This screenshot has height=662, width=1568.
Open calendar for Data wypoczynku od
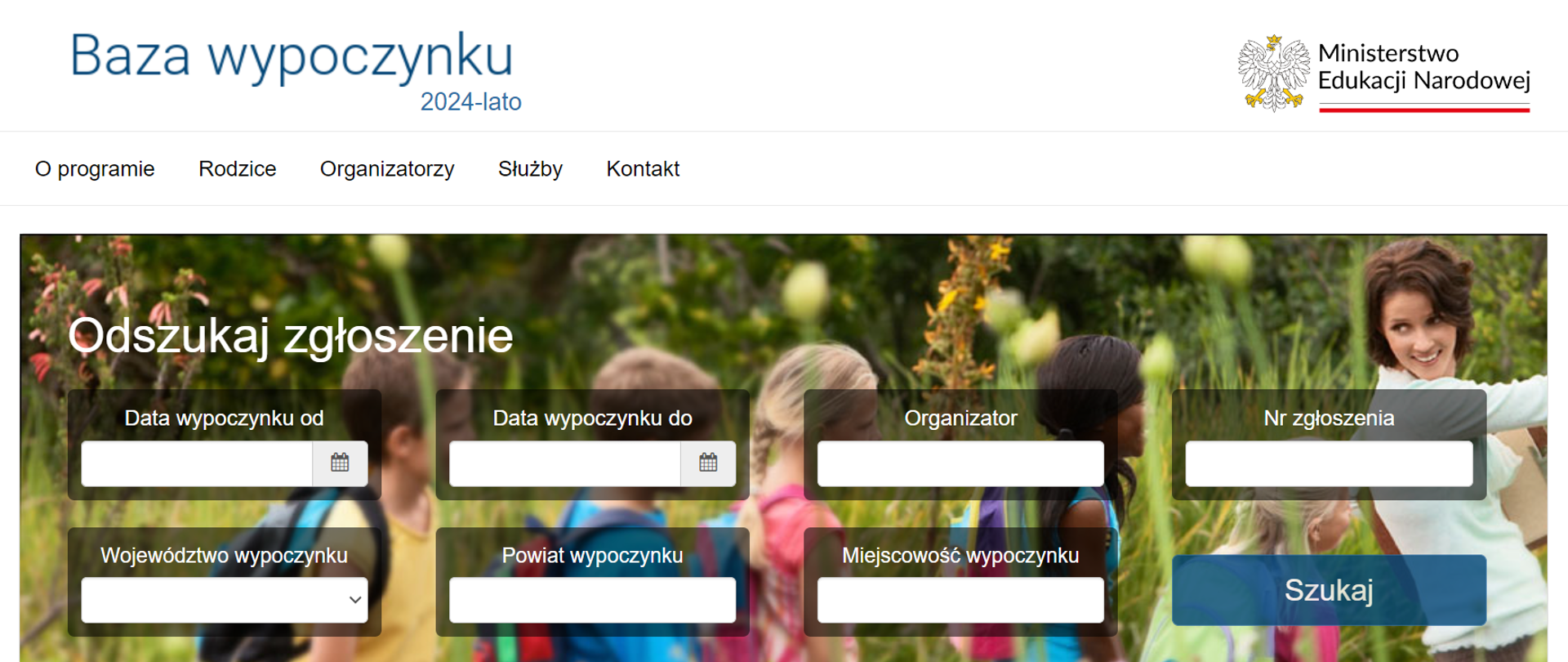click(340, 463)
